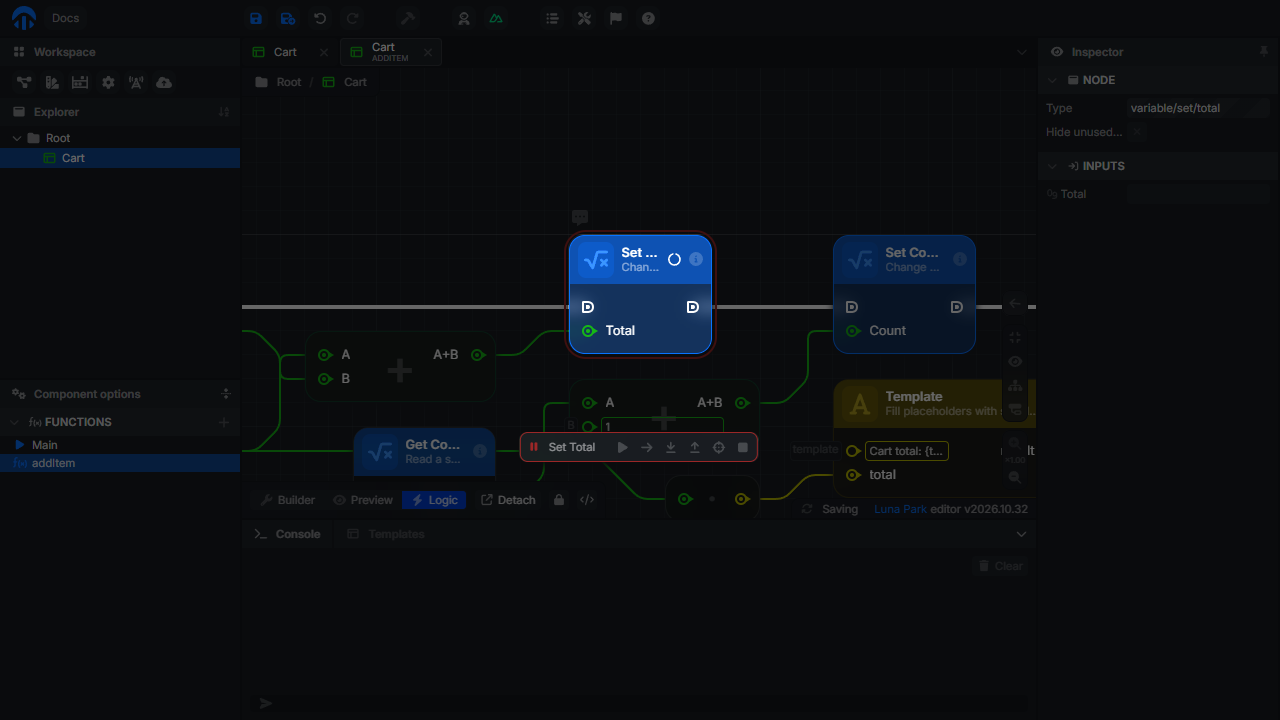Switch to the Templates tab
Screen dimensions: 1280x720
[x=386, y=534]
